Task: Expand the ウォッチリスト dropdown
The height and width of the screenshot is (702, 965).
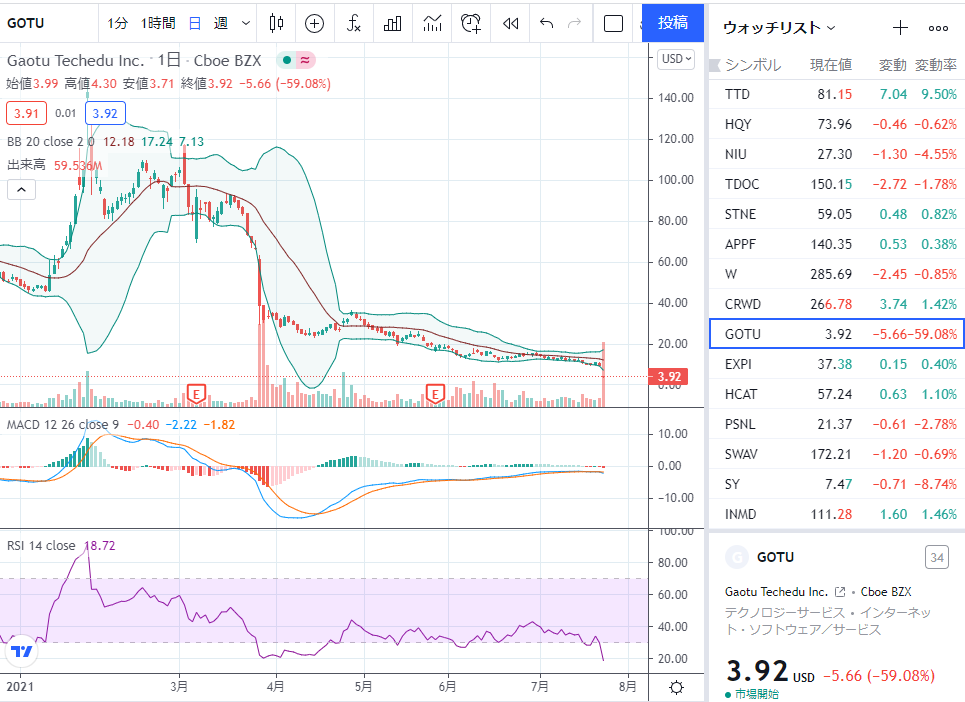Action: point(779,28)
